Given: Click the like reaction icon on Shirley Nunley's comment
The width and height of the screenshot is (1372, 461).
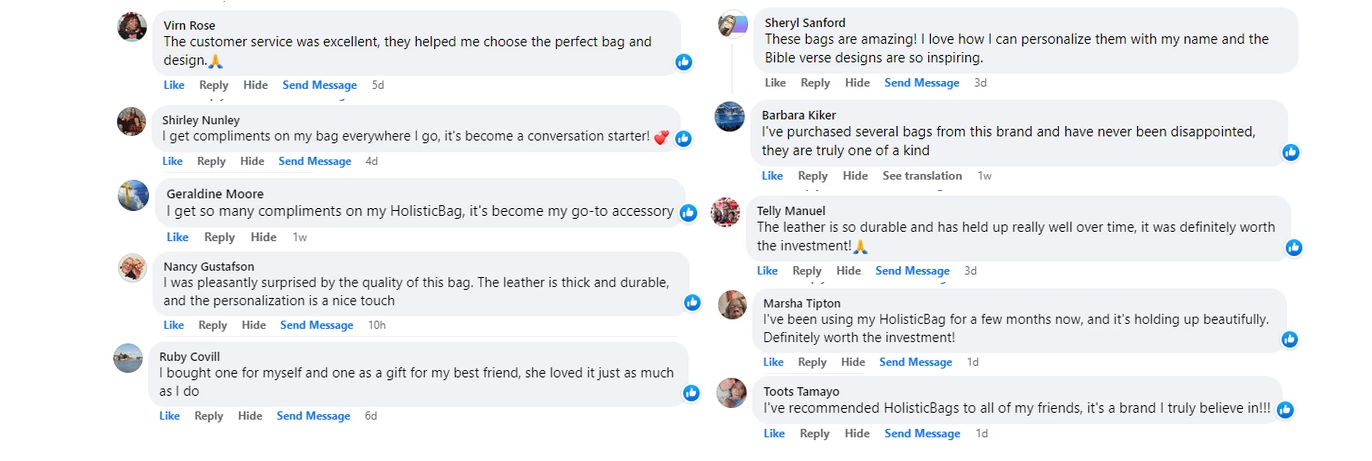Looking at the screenshot, I should [x=684, y=139].
